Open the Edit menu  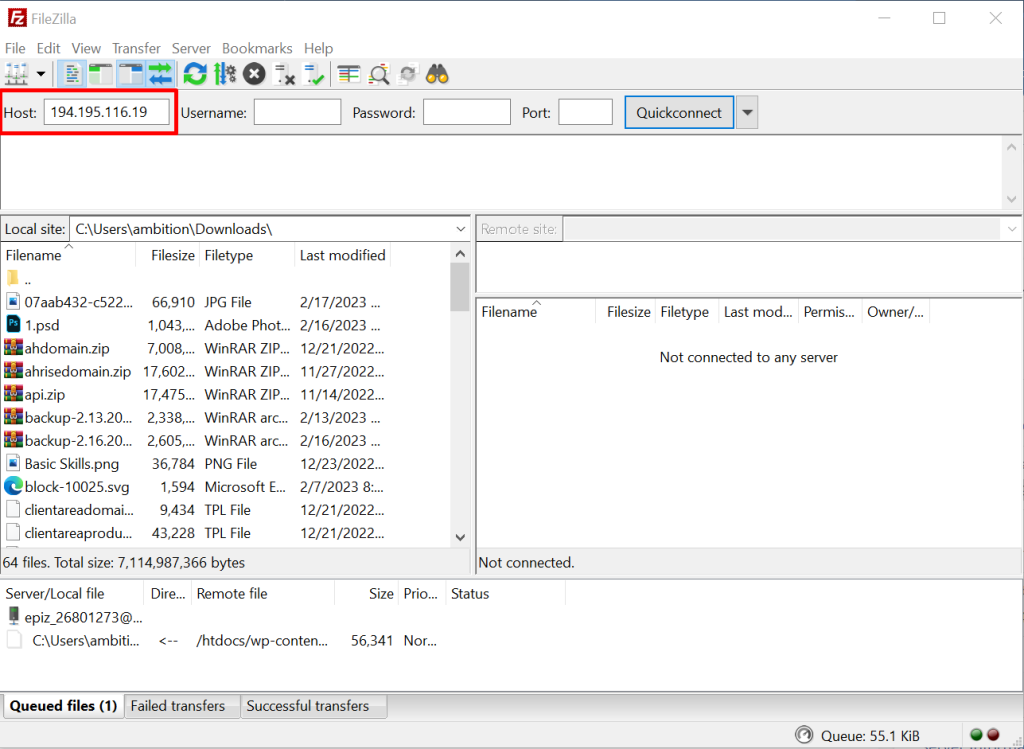click(48, 48)
